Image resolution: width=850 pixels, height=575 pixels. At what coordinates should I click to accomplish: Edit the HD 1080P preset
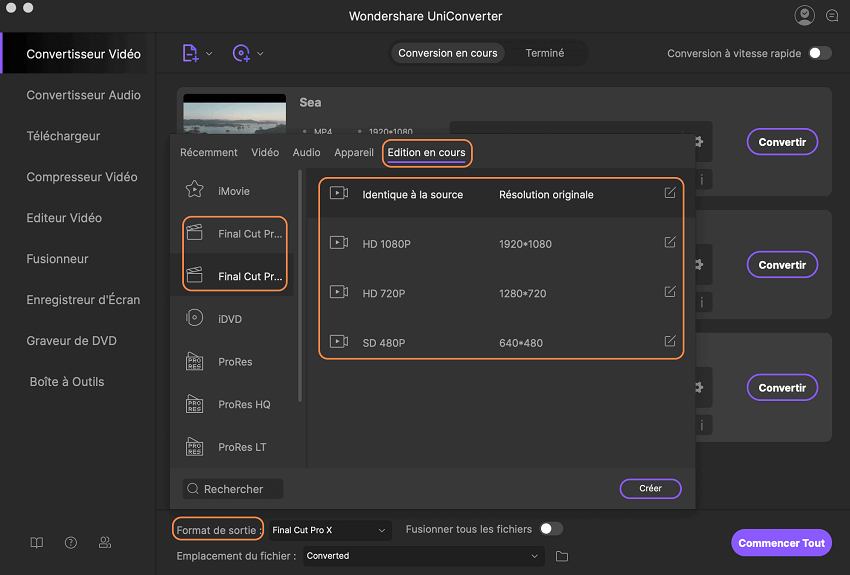670,242
